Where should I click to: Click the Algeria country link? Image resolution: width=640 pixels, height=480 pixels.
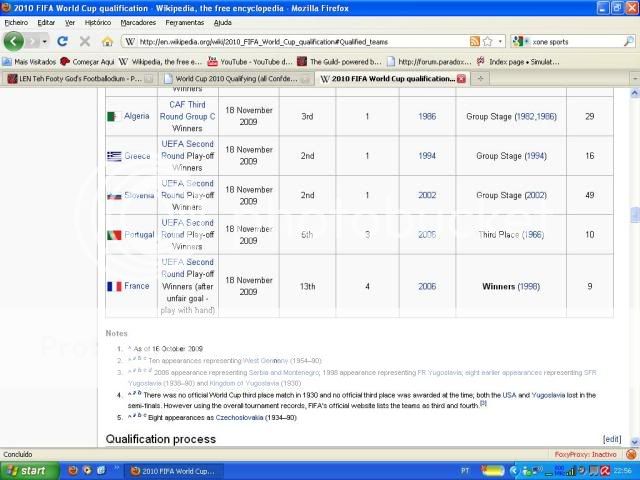pyautogui.click(x=137, y=117)
